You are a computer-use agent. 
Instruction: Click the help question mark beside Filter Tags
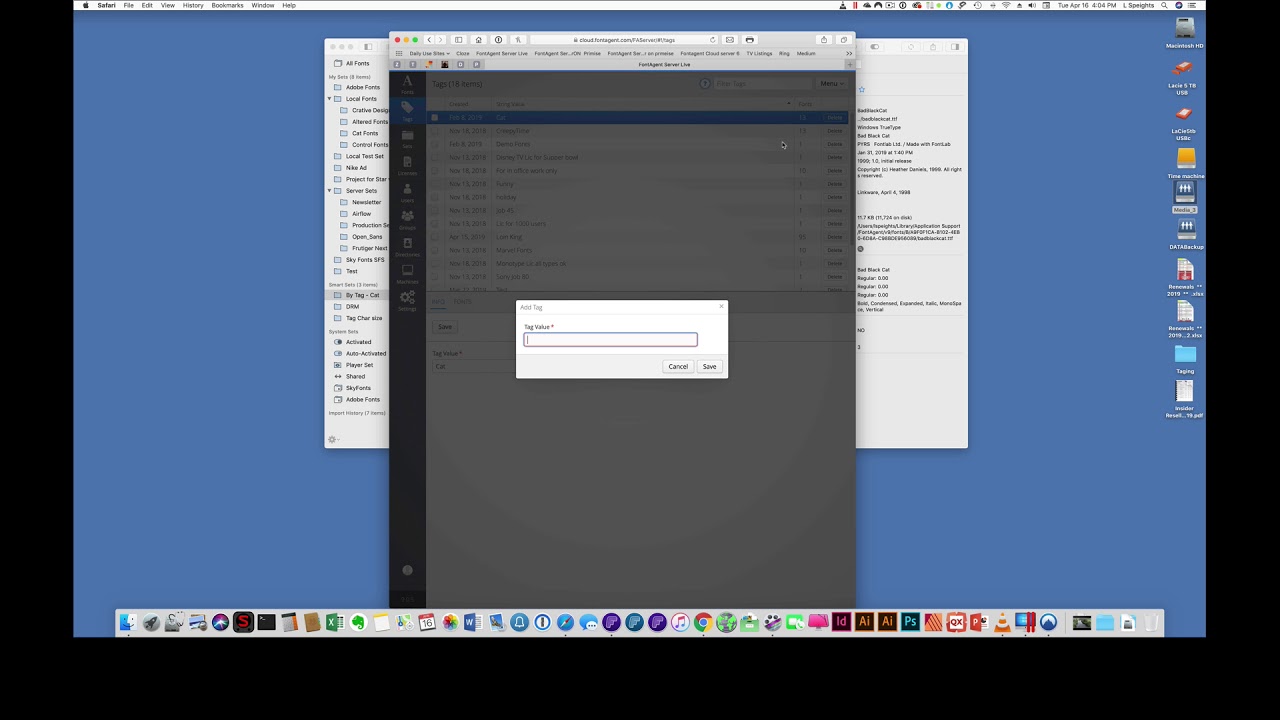point(705,84)
